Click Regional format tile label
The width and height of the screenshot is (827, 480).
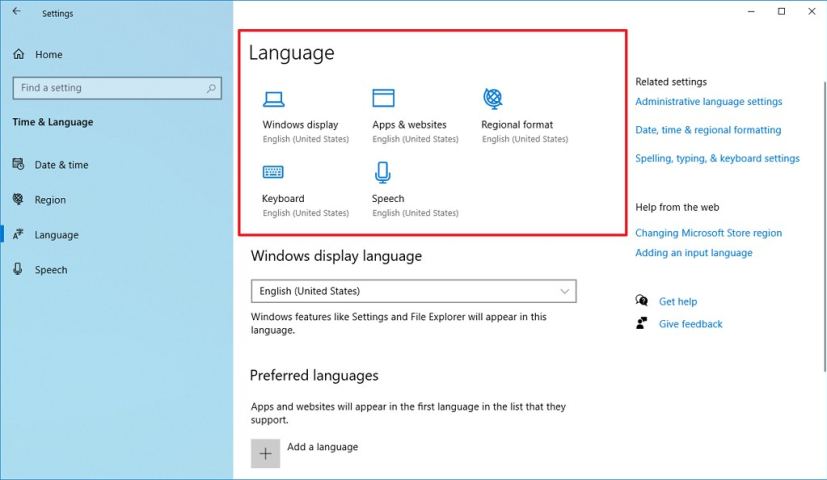(x=517, y=124)
